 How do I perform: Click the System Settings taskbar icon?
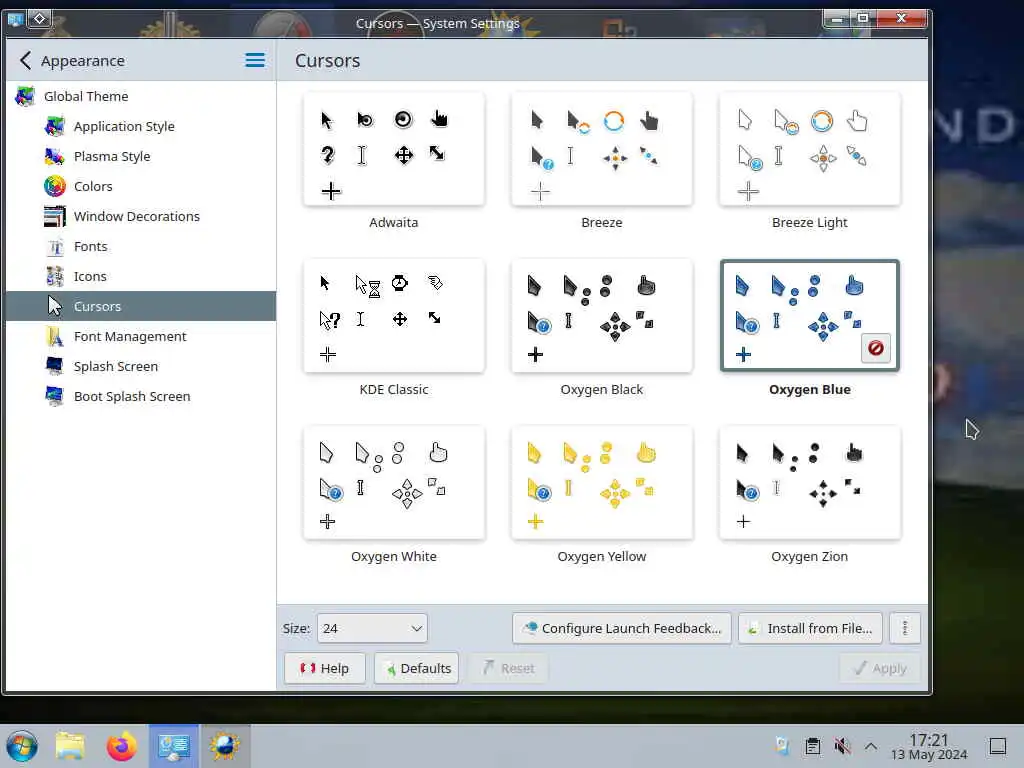pos(174,746)
